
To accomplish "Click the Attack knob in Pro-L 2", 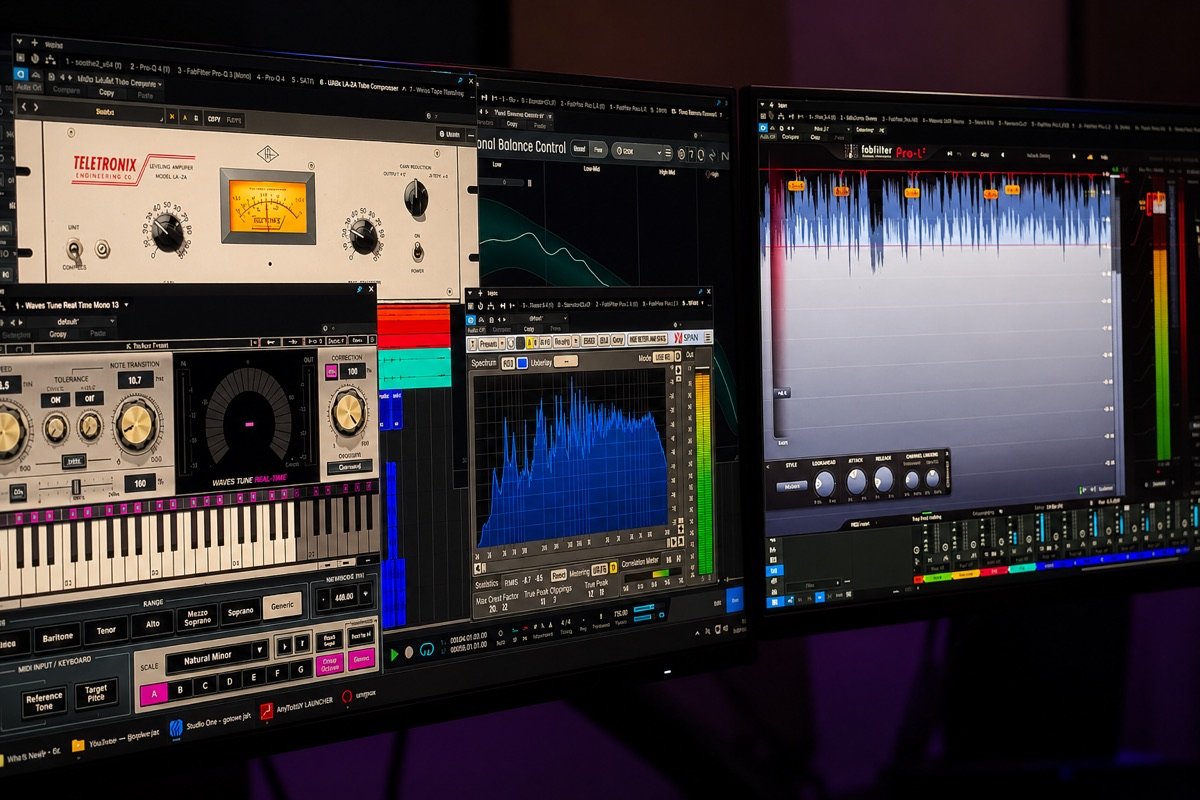I will 856,482.
